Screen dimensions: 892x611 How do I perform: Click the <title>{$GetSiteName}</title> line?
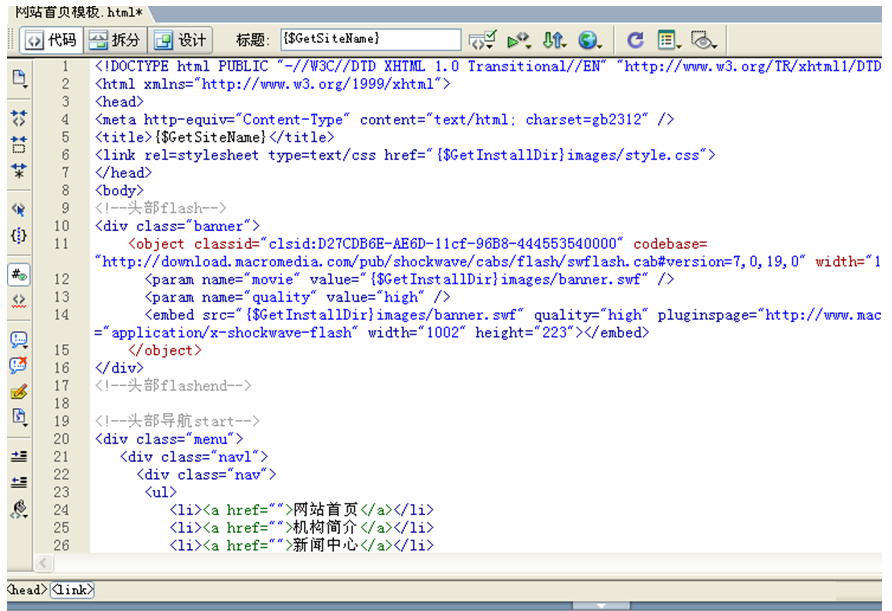(214, 137)
